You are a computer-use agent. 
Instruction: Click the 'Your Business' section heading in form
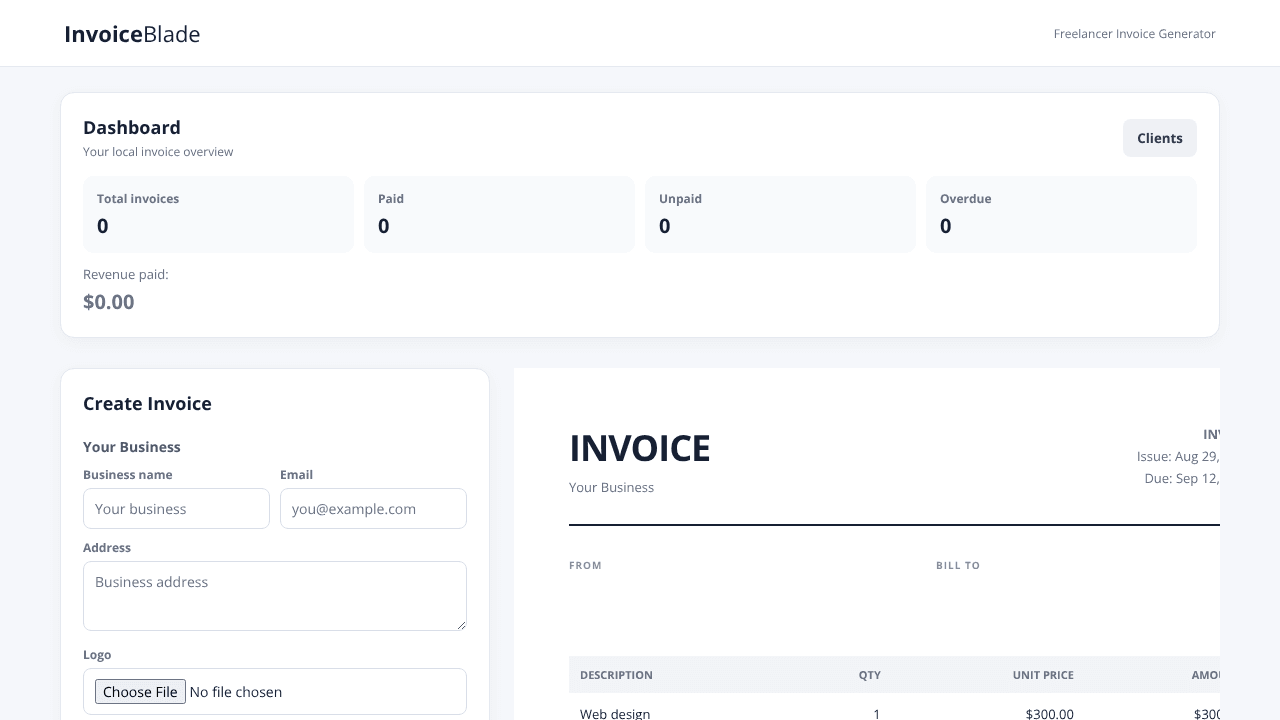pyautogui.click(x=132, y=447)
